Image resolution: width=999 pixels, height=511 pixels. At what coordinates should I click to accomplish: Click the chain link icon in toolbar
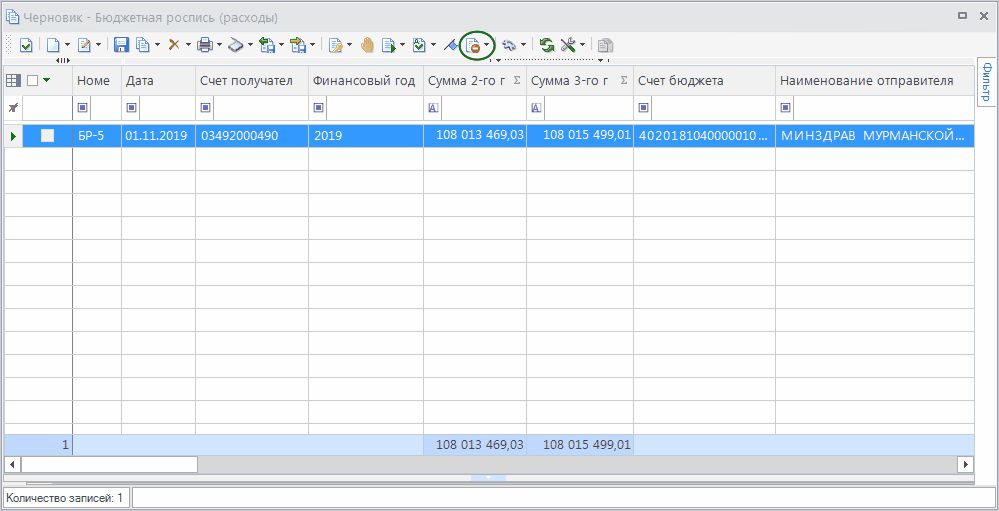509,45
